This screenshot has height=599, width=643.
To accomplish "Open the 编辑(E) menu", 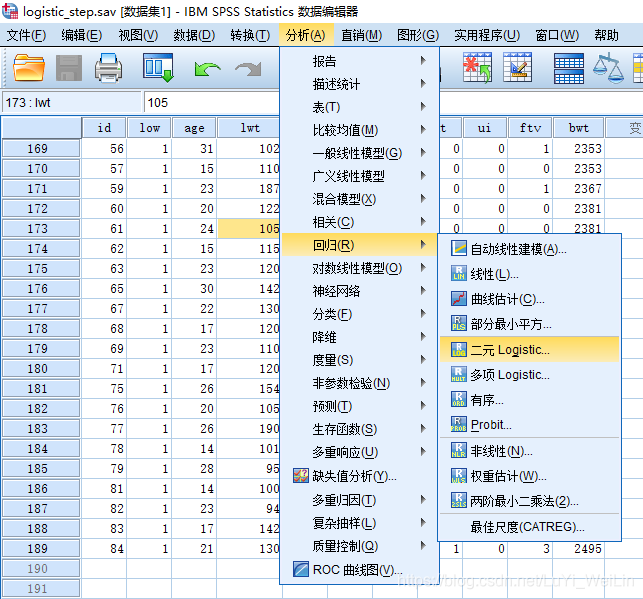I will pos(82,35).
